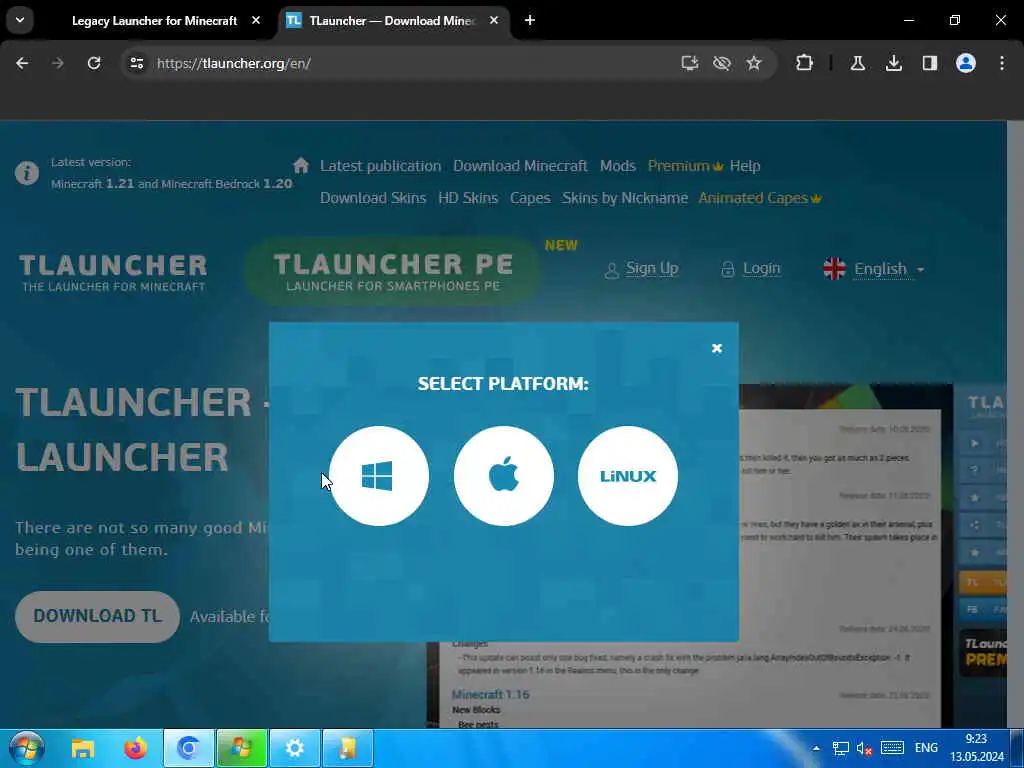Open the Mods menu link
The image size is (1024, 768).
[618, 166]
